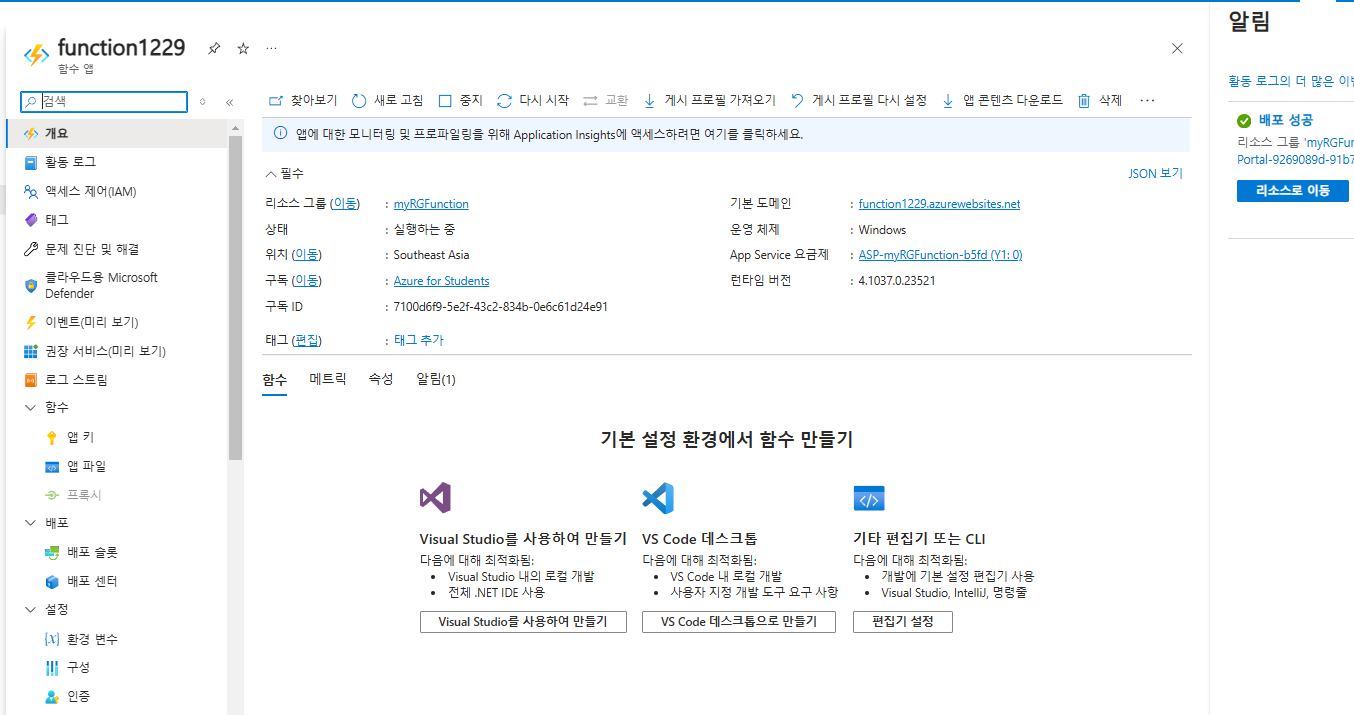Restart the app with 다시 시작
The height and width of the screenshot is (715, 1354).
click(533, 100)
